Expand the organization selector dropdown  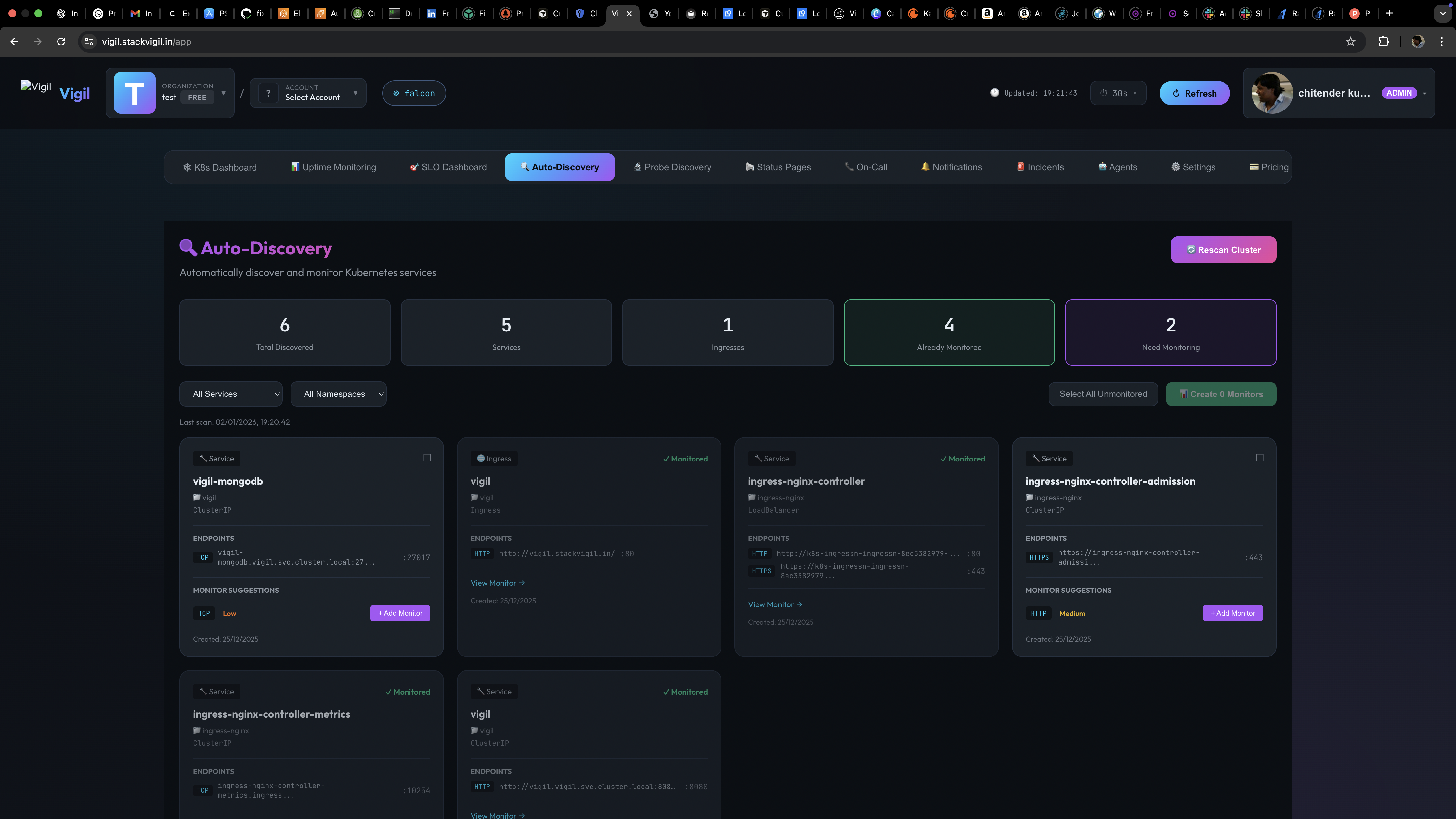(x=223, y=93)
